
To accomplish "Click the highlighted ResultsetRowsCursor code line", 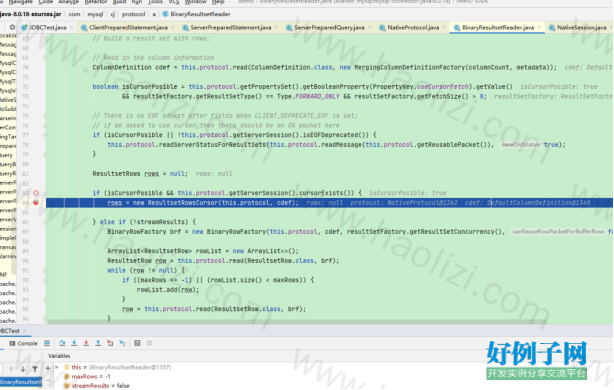I will click(x=329, y=202).
